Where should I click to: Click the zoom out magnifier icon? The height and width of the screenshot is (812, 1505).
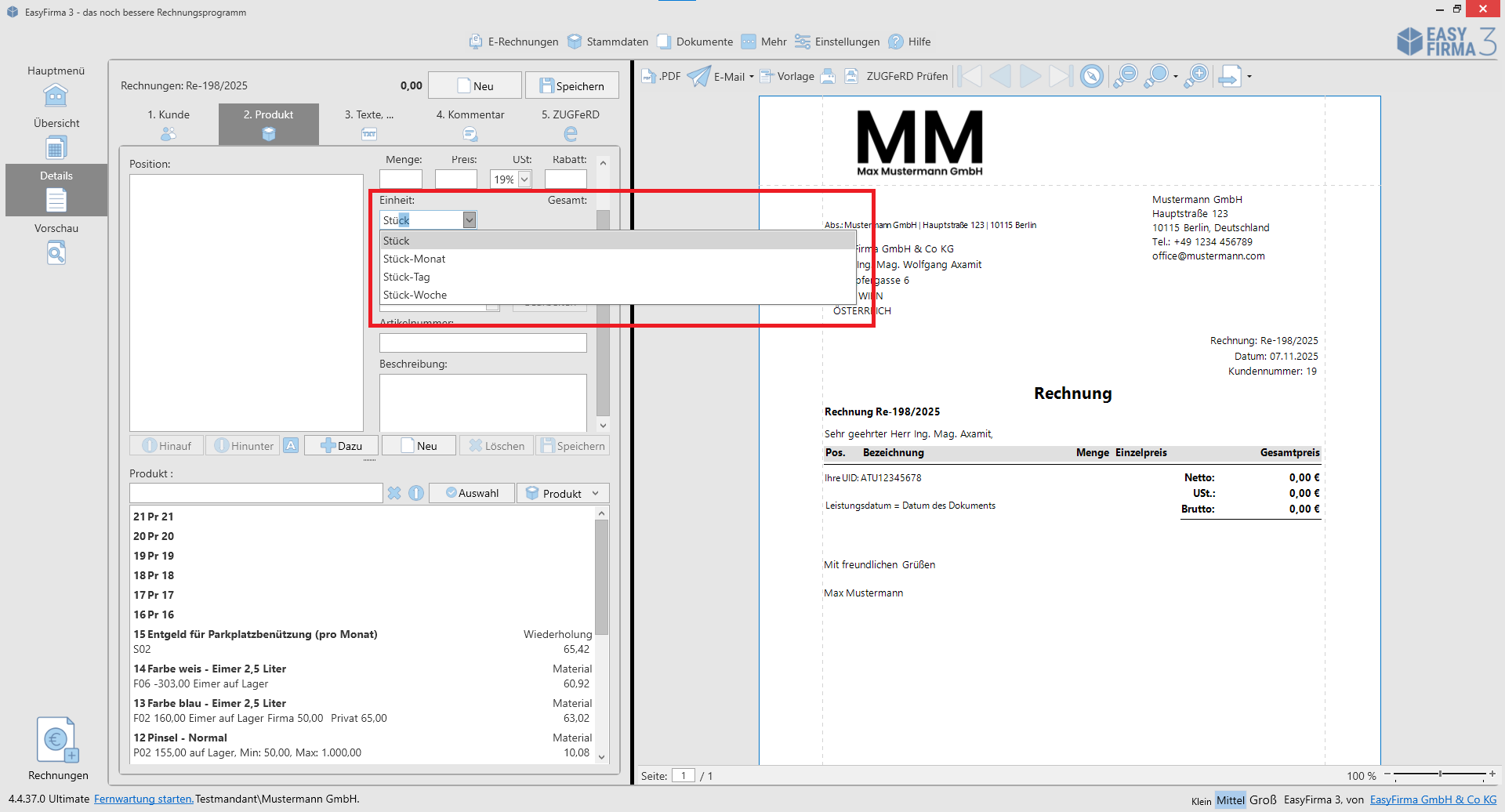point(1125,77)
